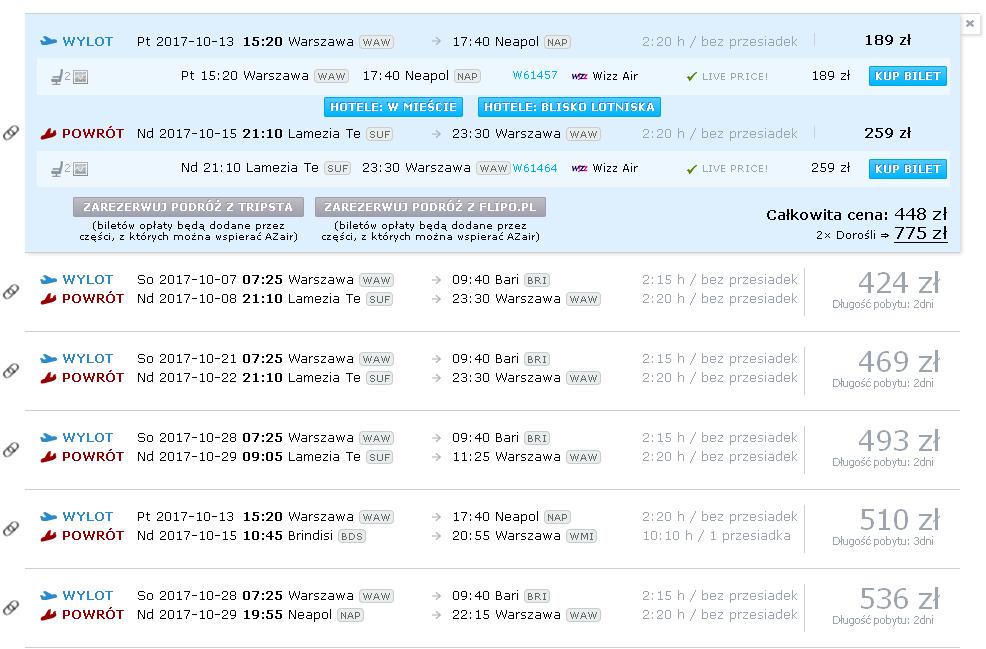Collapse the 259 zł return flight header
This screenshot has height=649, width=986.
492,133
